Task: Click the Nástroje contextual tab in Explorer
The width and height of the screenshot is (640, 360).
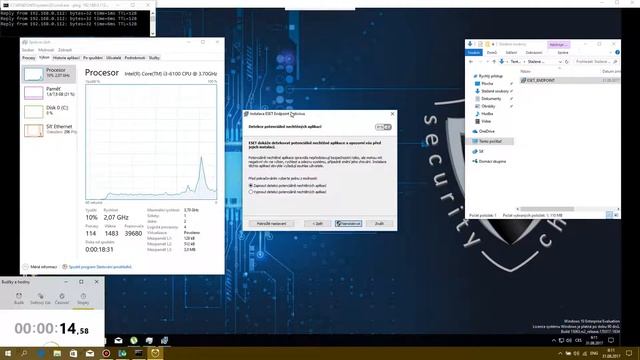Action: tap(558, 44)
